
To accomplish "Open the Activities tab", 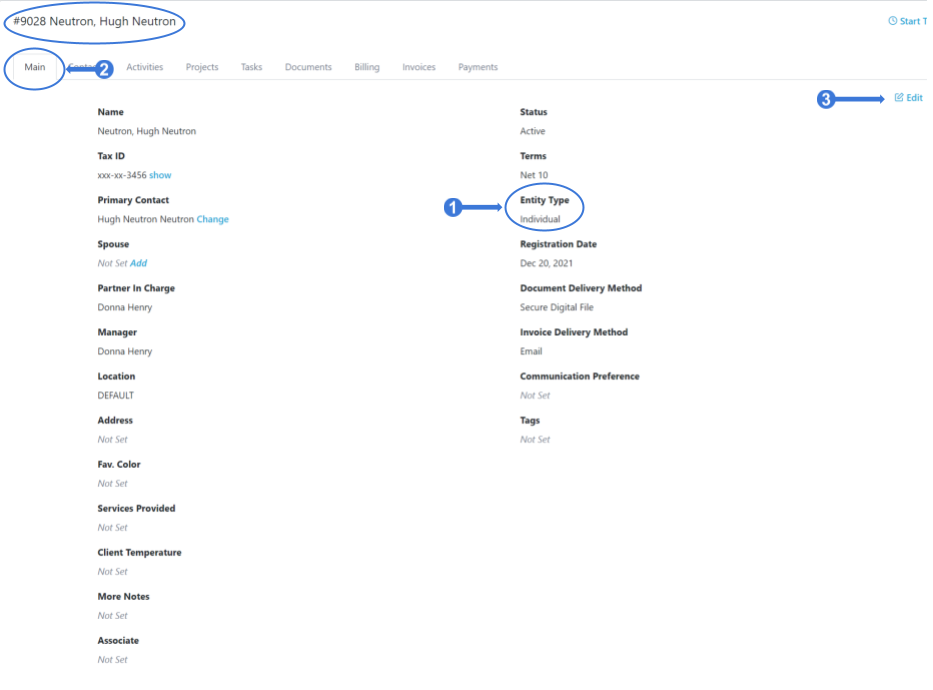I will tap(145, 68).
